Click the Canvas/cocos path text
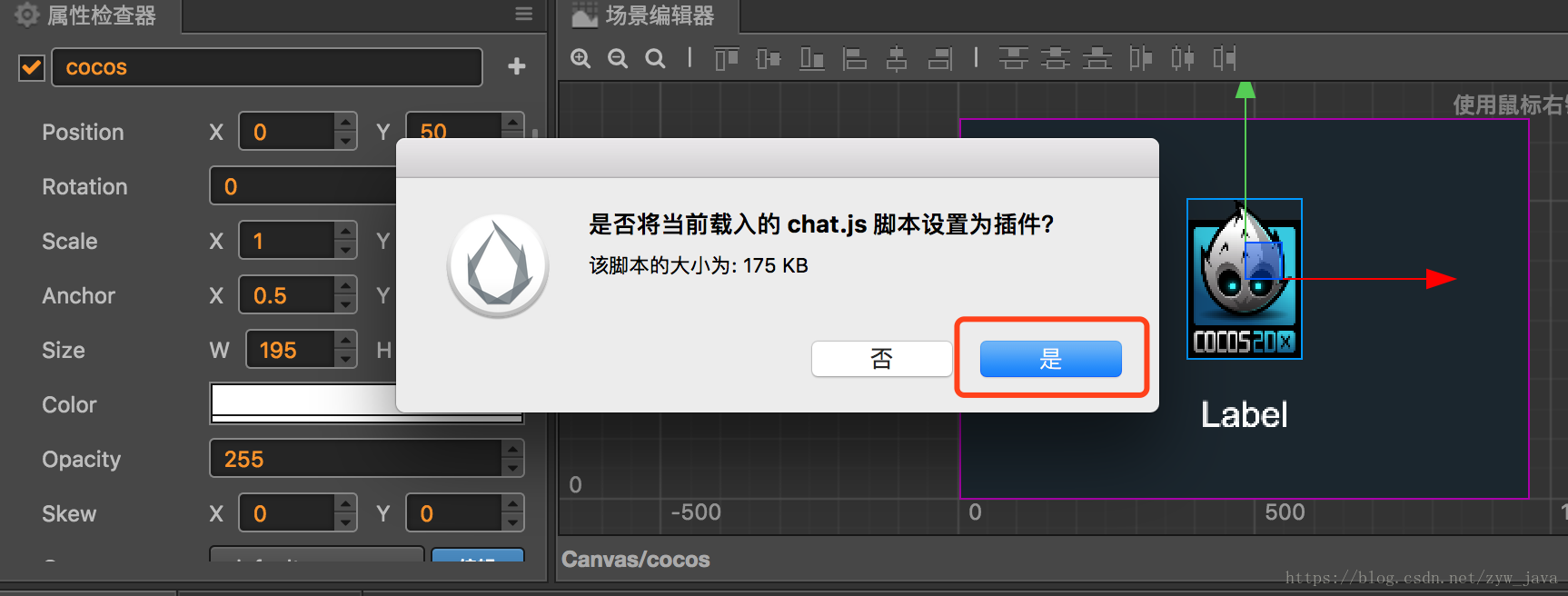The image size is (1568, 596). tap(636, 560)
